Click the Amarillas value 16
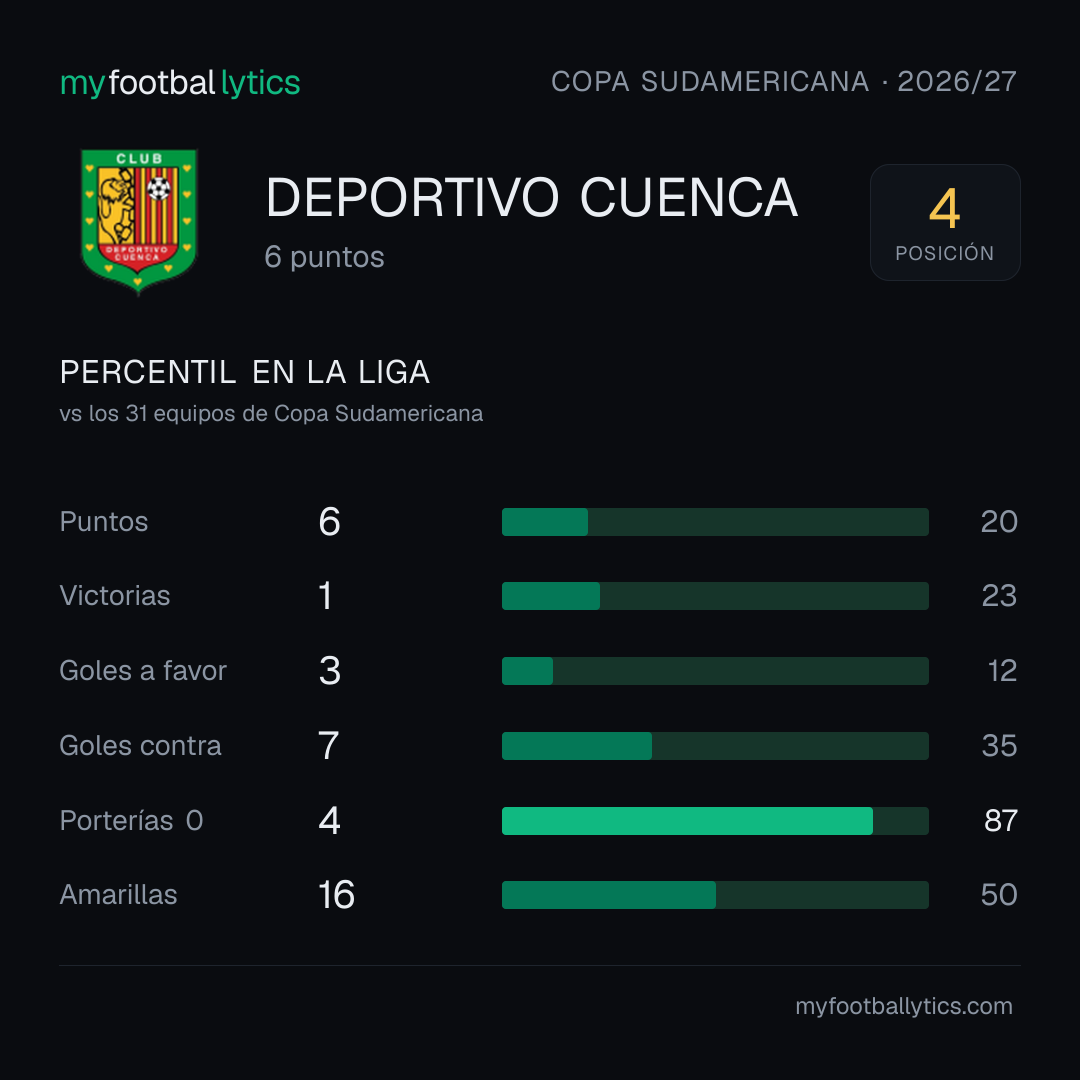The image size is (1080, 1080). 336,895
